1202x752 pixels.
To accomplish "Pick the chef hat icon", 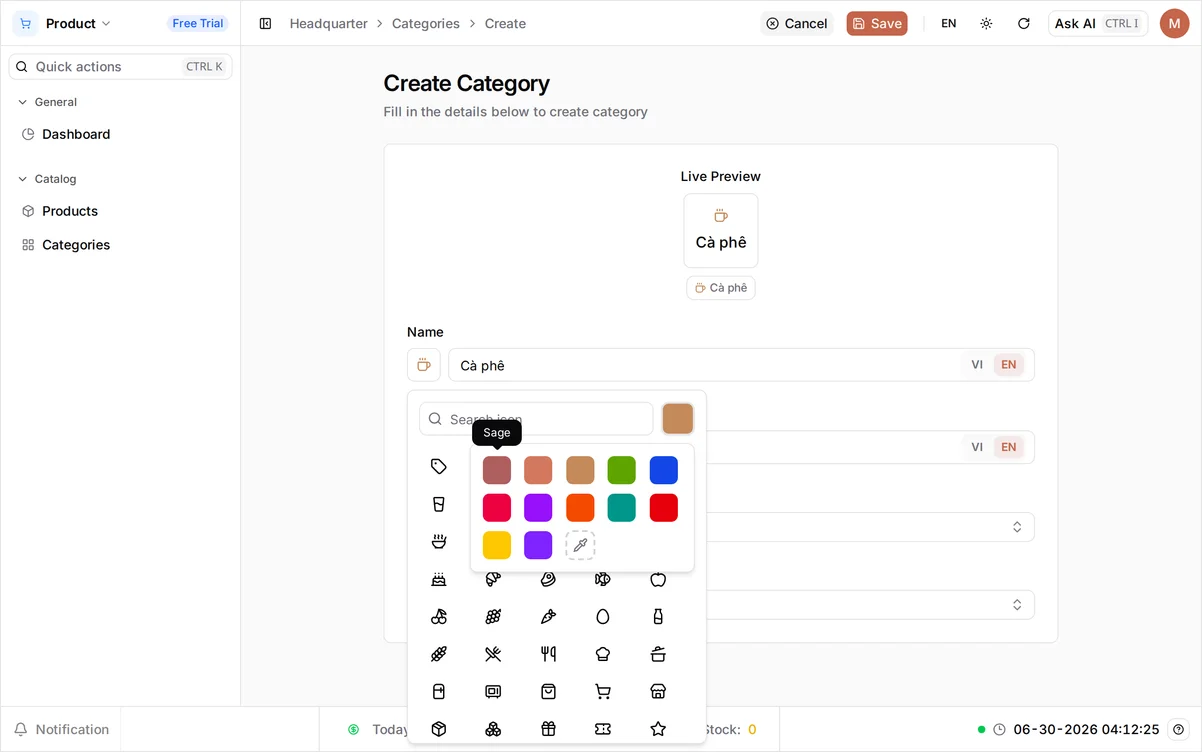I will (603, 654).
